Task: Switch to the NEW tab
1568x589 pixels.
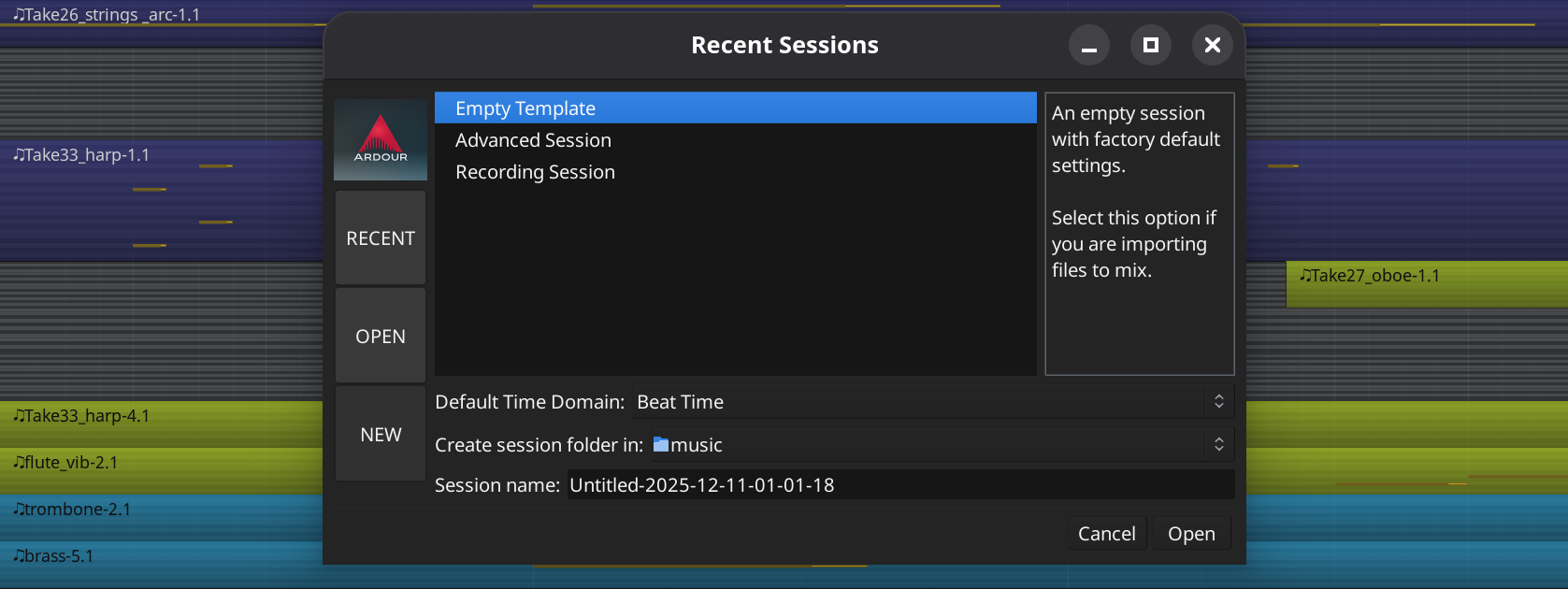Action: 381,435
